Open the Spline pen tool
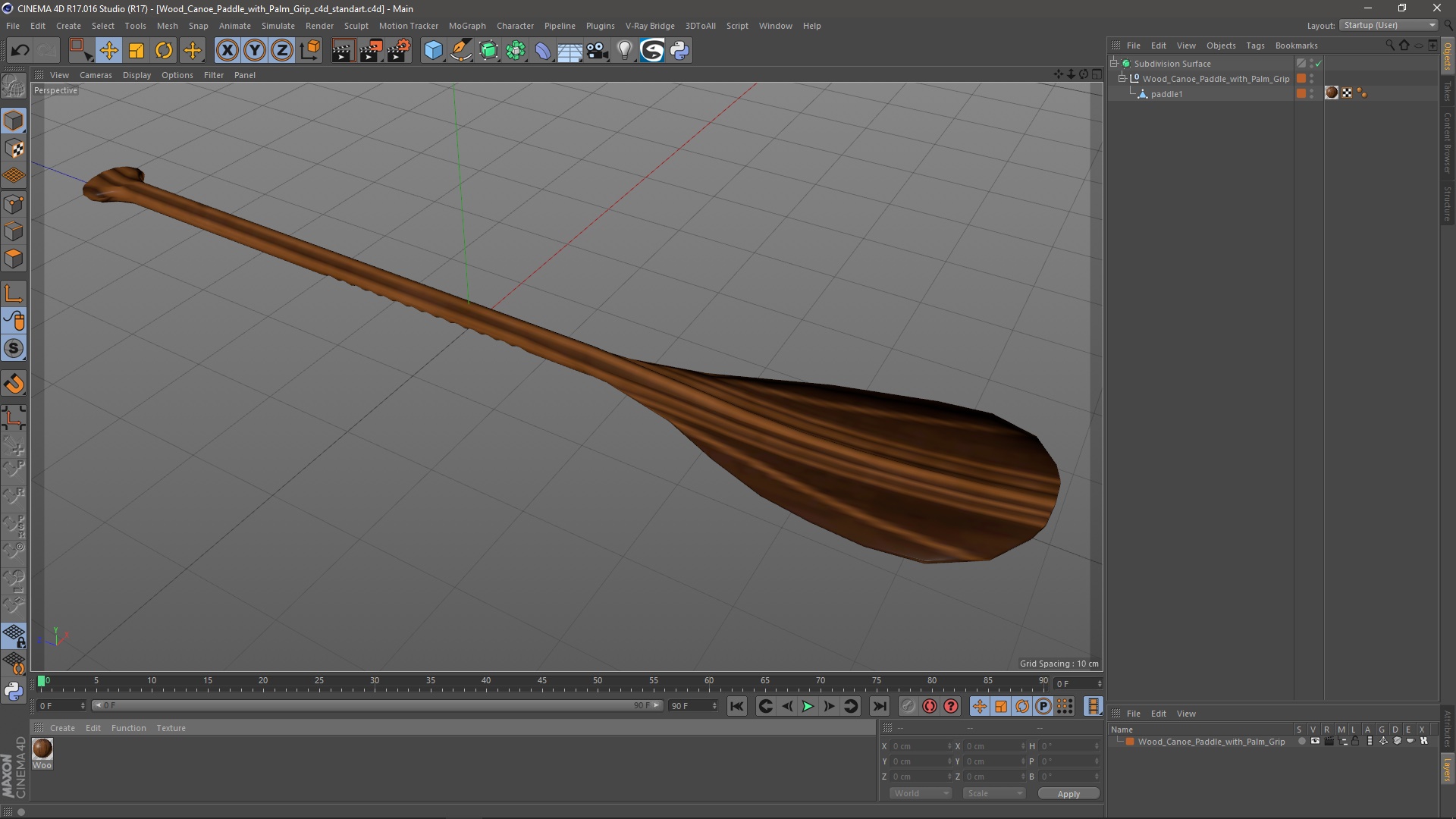The width and height of the screenshot is (1456, 819). pos(461,51)
